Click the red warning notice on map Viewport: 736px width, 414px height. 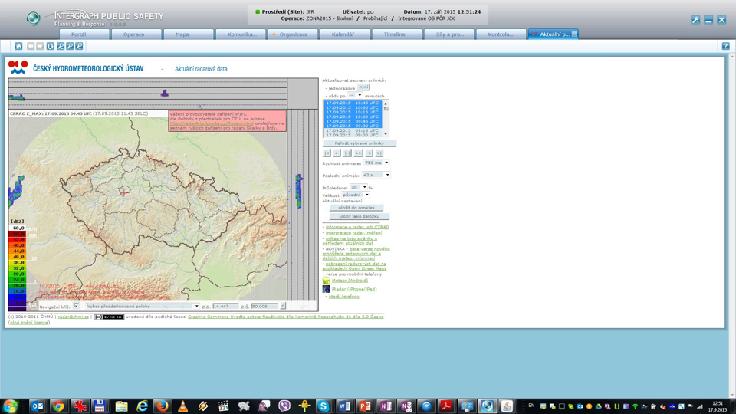click(227, 121)
